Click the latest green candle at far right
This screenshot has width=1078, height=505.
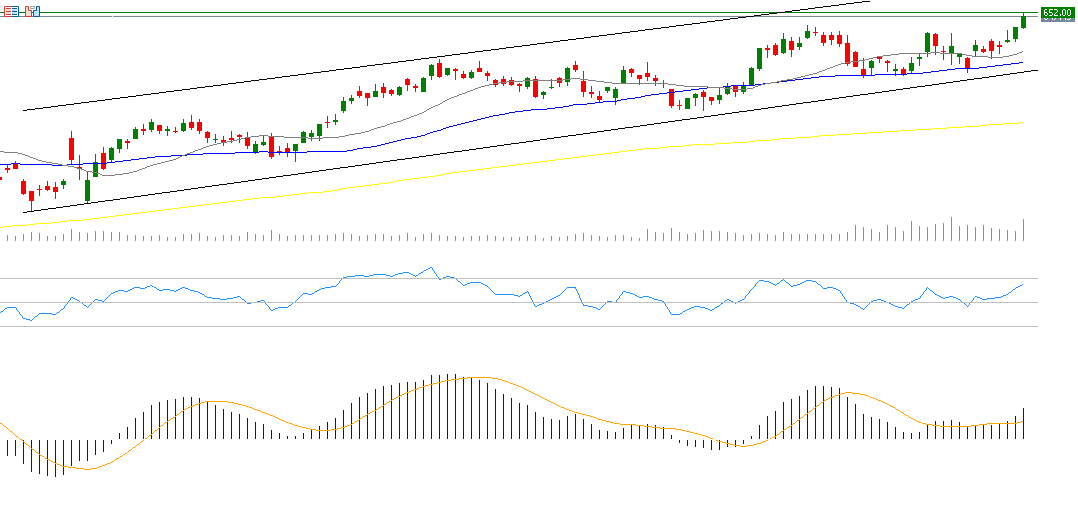[1023, 21]
